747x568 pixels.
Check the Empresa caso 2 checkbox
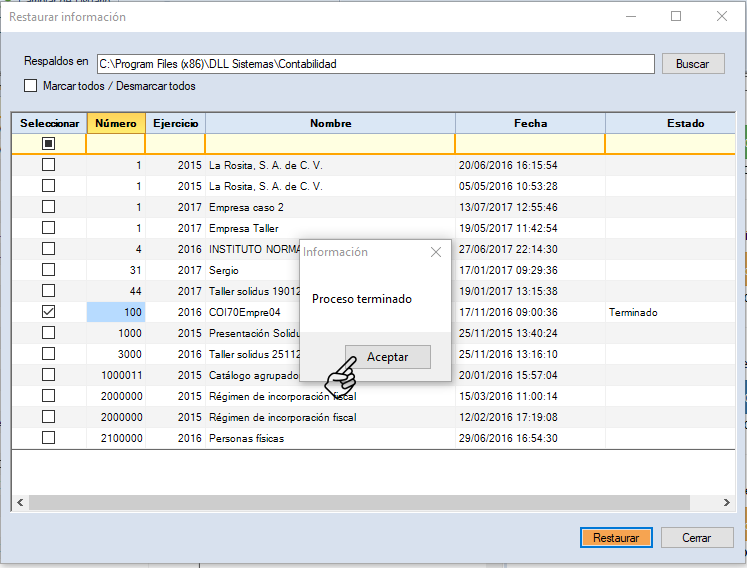pyautogui.click(x=48, y=207)
